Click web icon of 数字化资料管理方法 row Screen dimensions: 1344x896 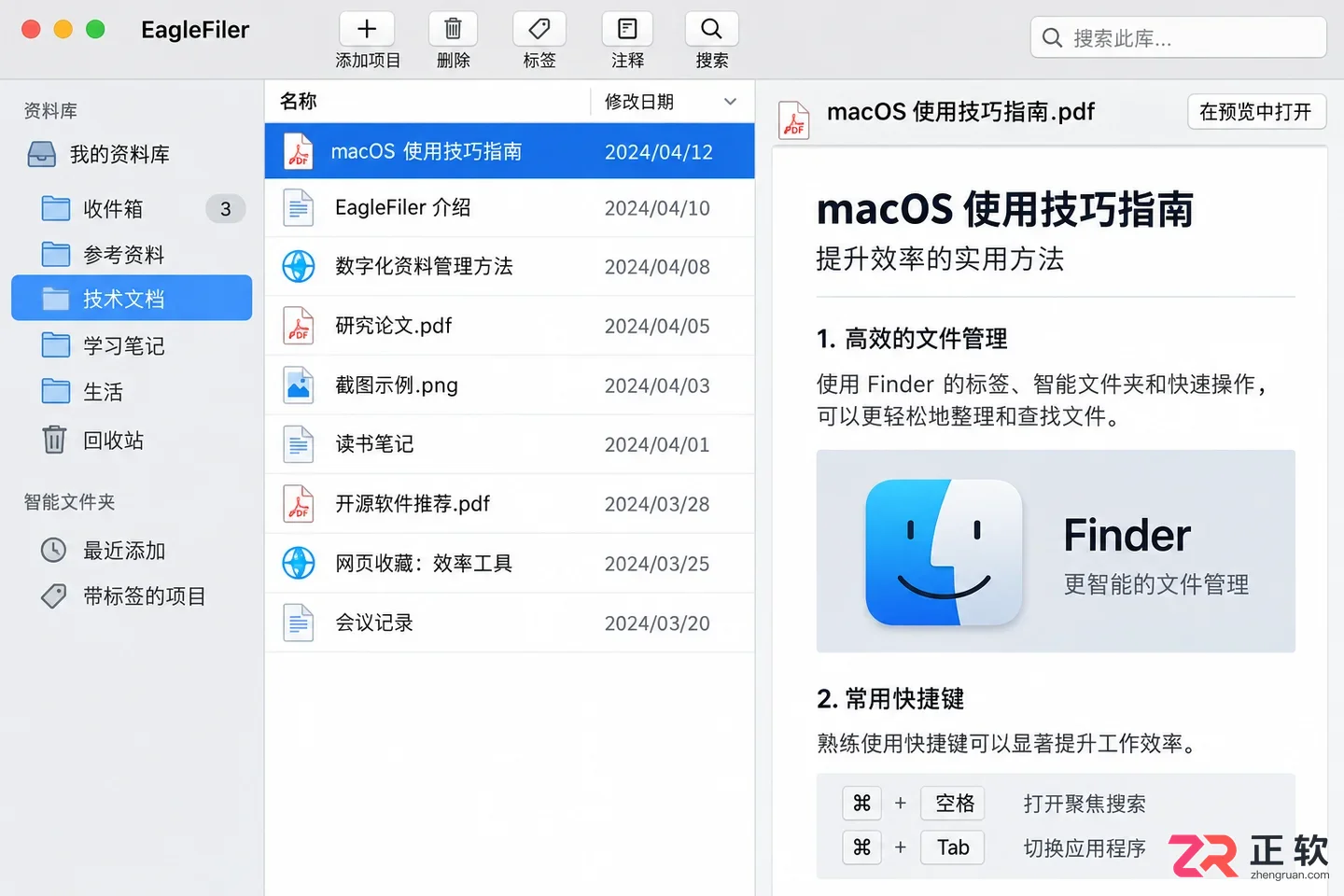[299, 266]
